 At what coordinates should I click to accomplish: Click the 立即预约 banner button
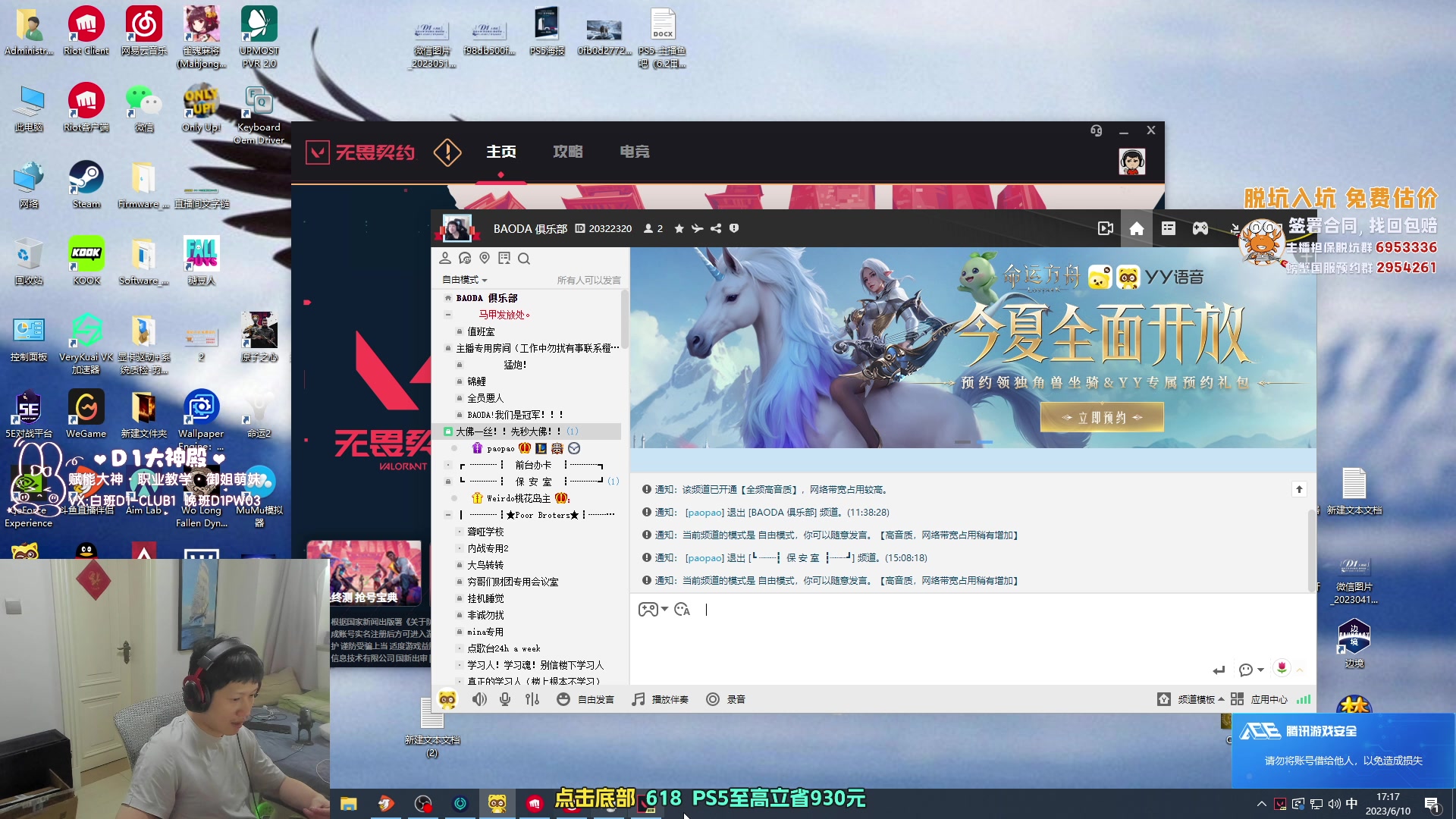pyautogui.click(x=1102, y=418)
